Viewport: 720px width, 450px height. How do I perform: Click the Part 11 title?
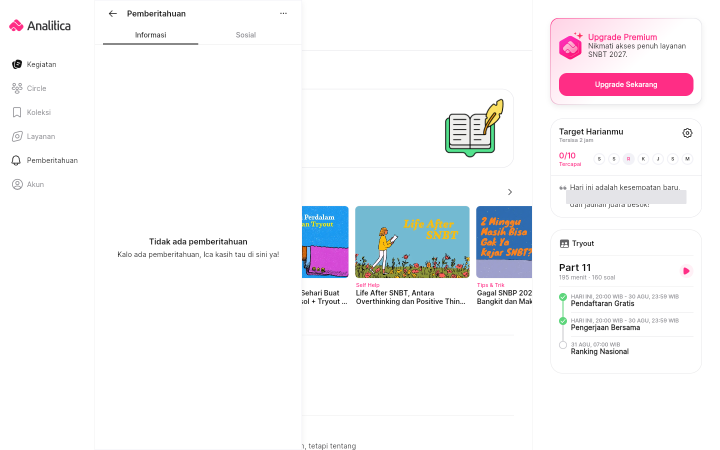tap(575, 268)
